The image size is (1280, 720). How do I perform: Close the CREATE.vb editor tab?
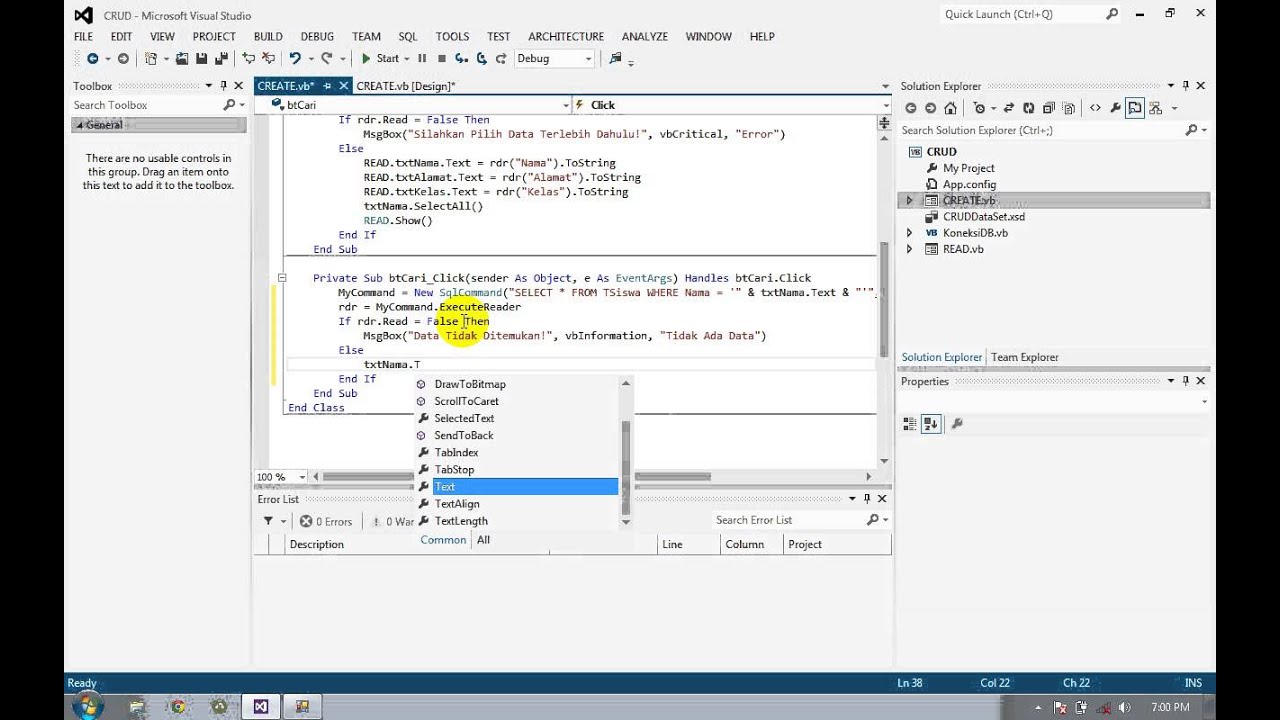click(343, 86)
